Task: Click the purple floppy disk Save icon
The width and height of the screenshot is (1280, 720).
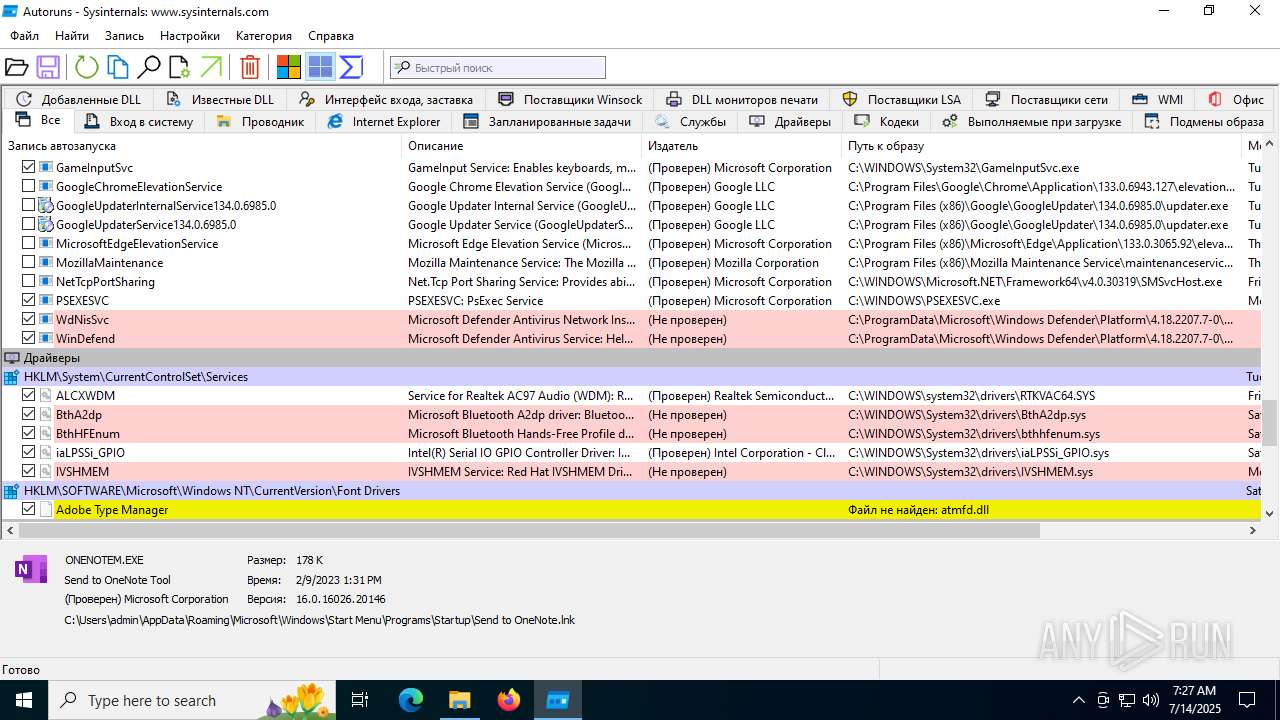Action: click(48, 67)
